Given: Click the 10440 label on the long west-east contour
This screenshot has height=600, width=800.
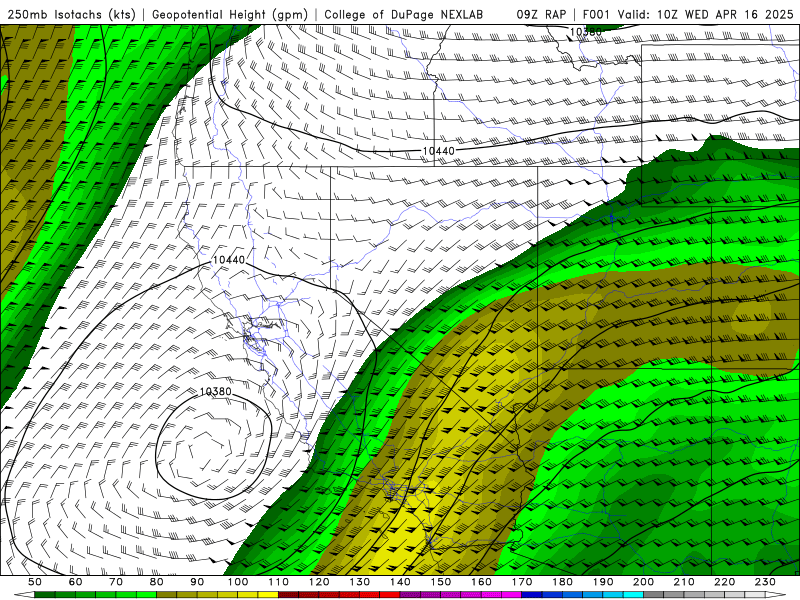Looking at the screenshot, I should point(438,151).
